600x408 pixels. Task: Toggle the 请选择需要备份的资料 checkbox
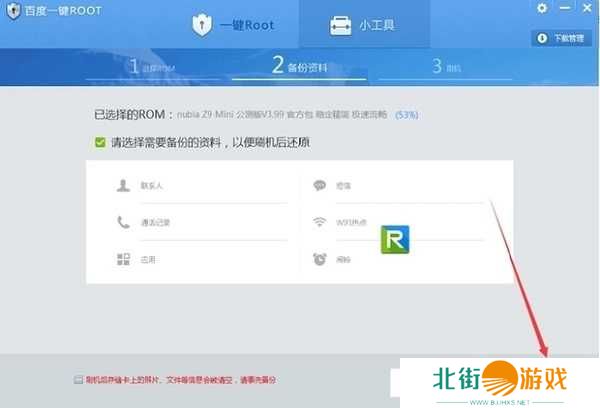[100, 143]
